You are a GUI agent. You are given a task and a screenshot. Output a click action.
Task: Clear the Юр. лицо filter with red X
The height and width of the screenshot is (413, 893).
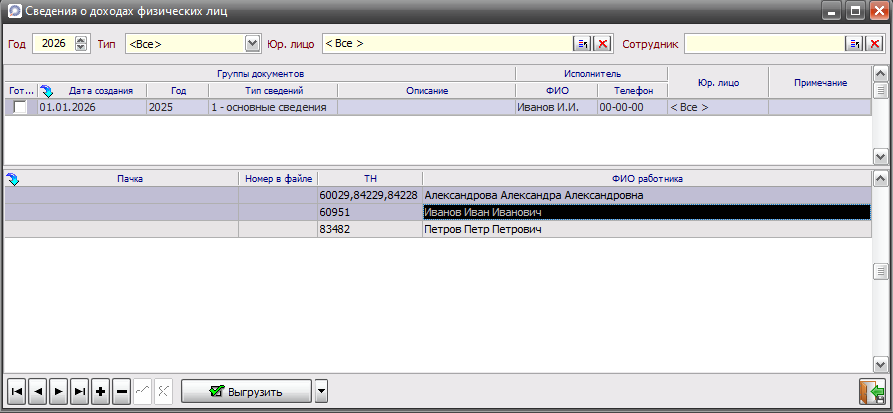(603, 44)
